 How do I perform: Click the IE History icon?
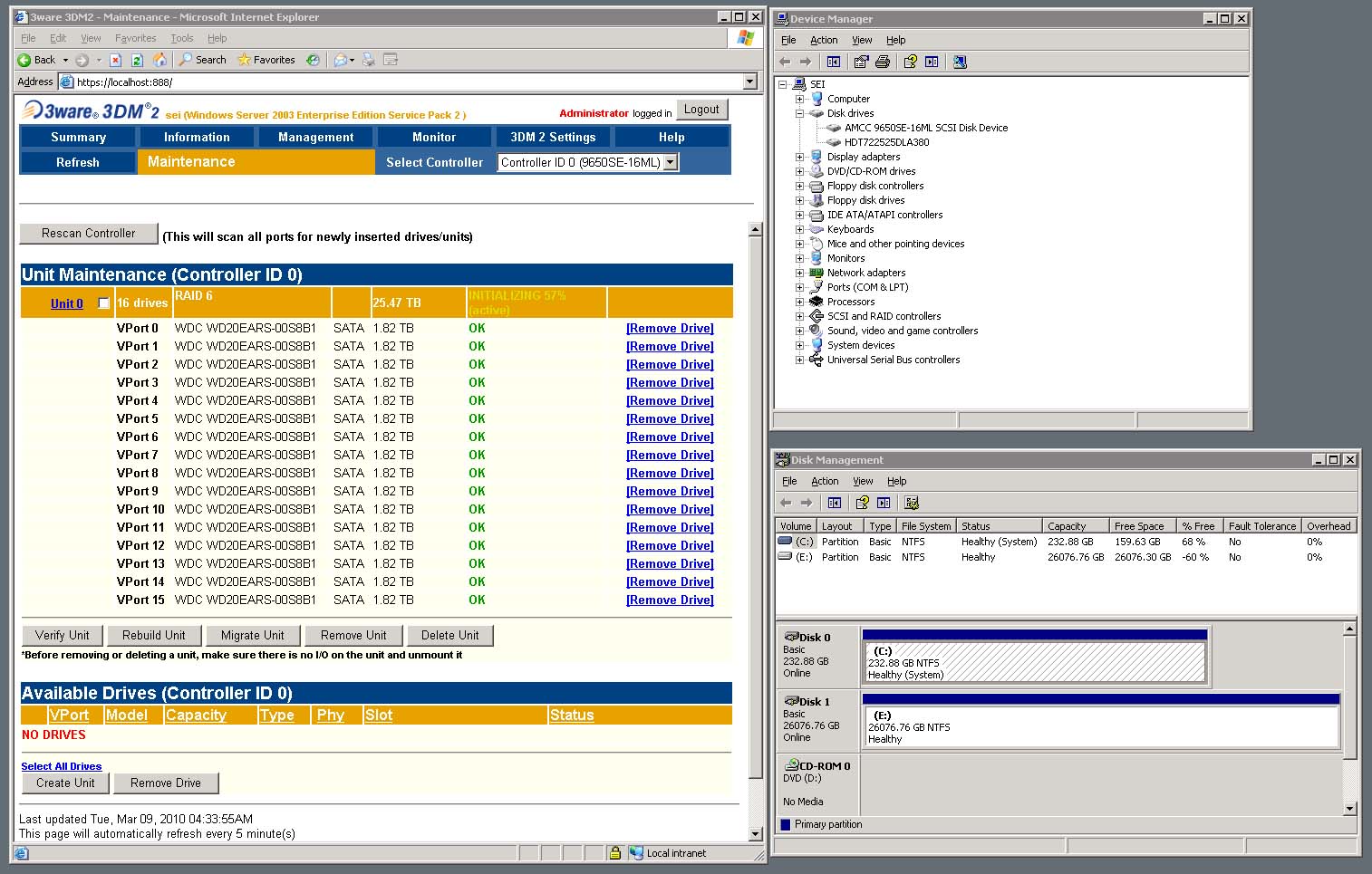(313, 60)
